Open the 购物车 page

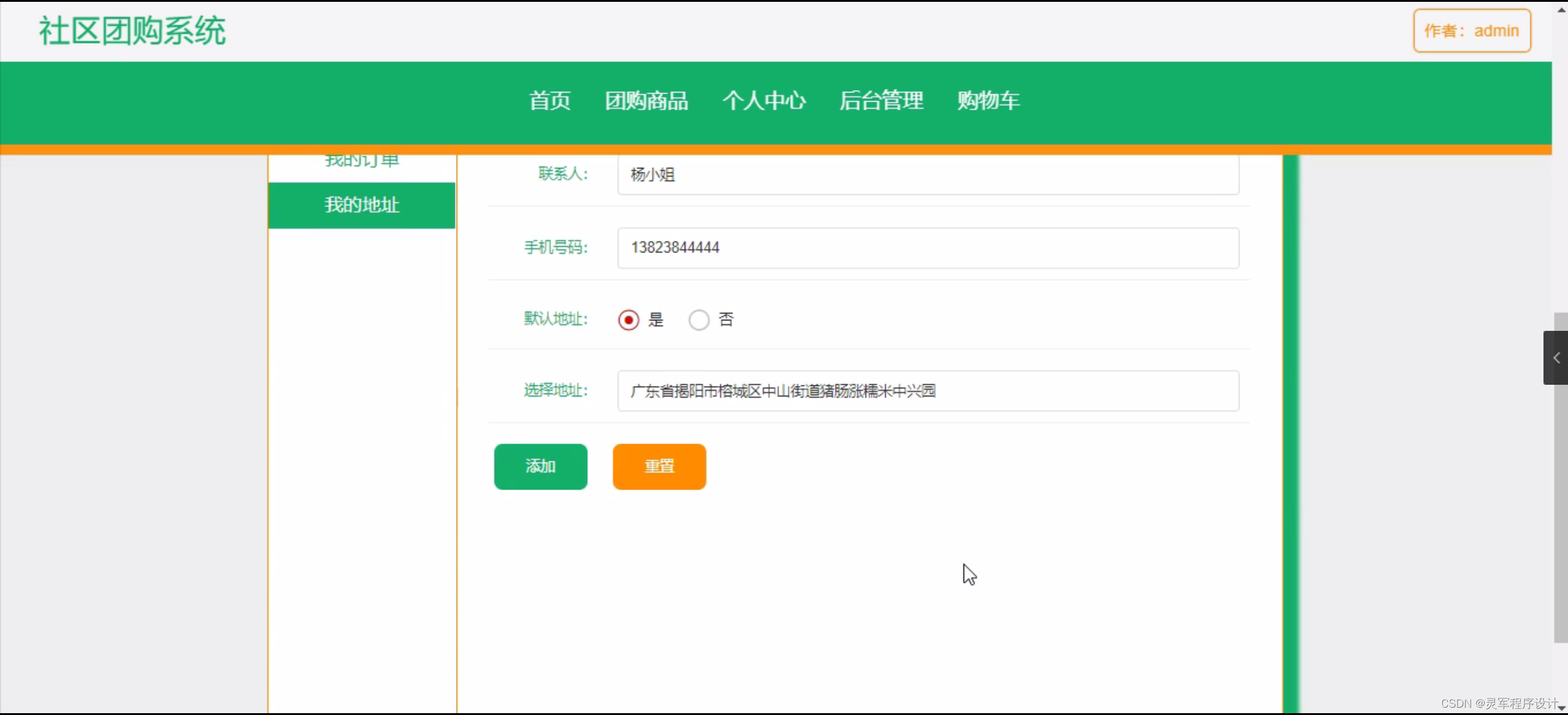click(x=988, y=100)
